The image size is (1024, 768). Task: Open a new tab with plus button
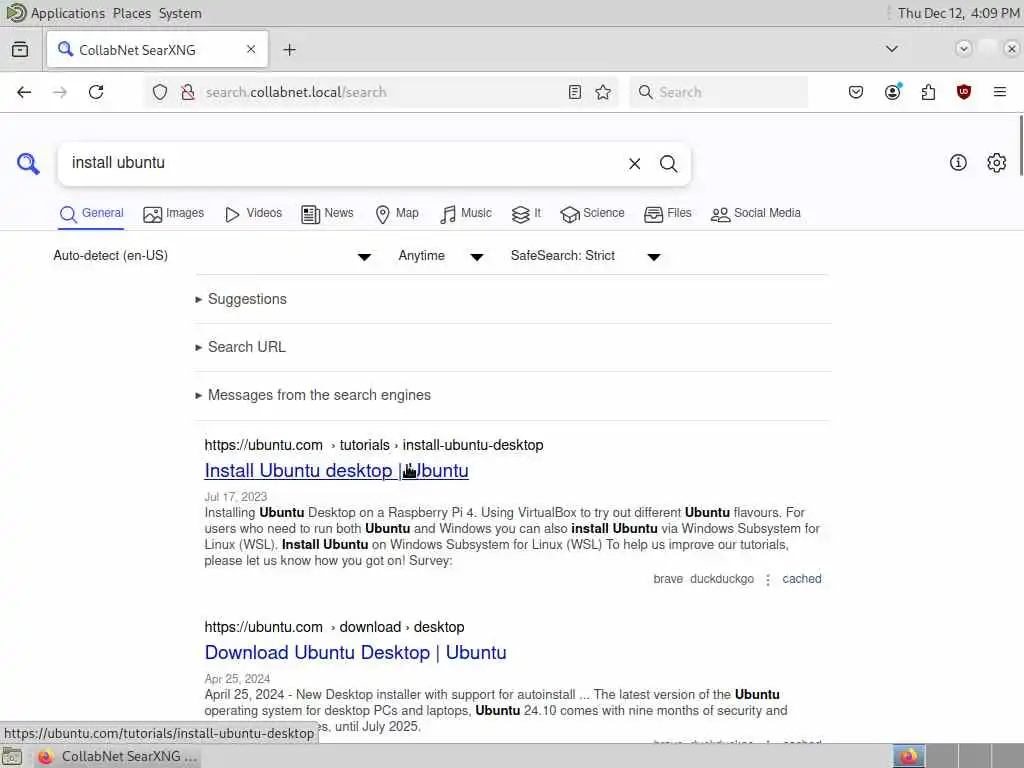click(290, 50)
